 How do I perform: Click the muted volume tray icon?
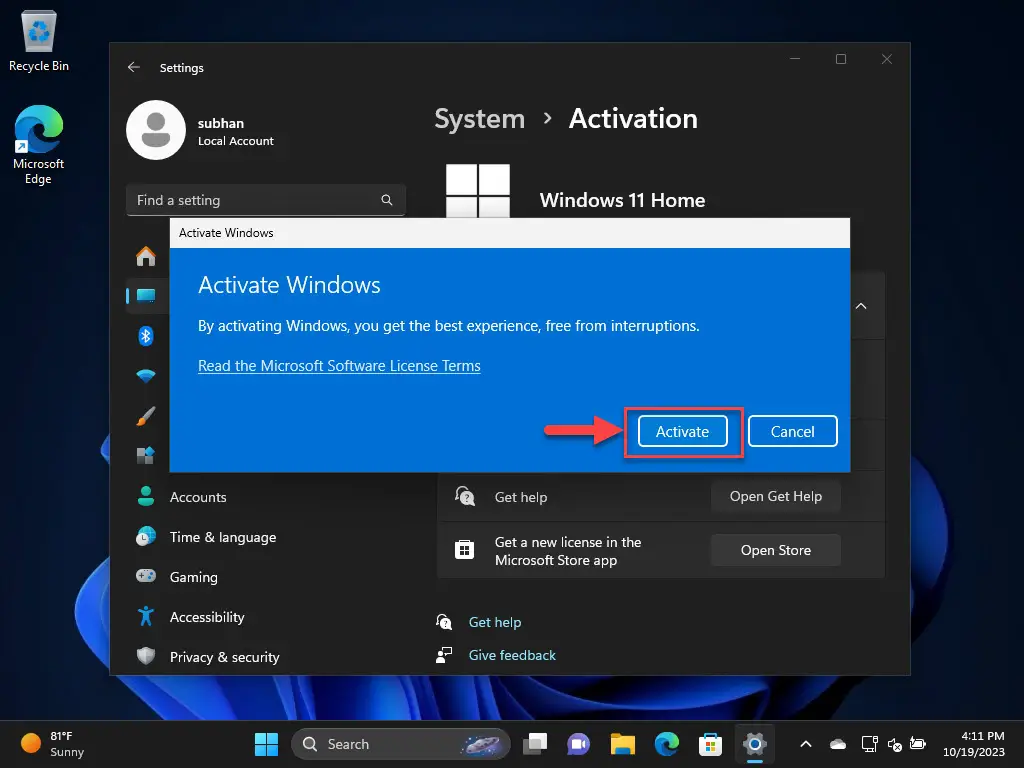coord(895,744)
